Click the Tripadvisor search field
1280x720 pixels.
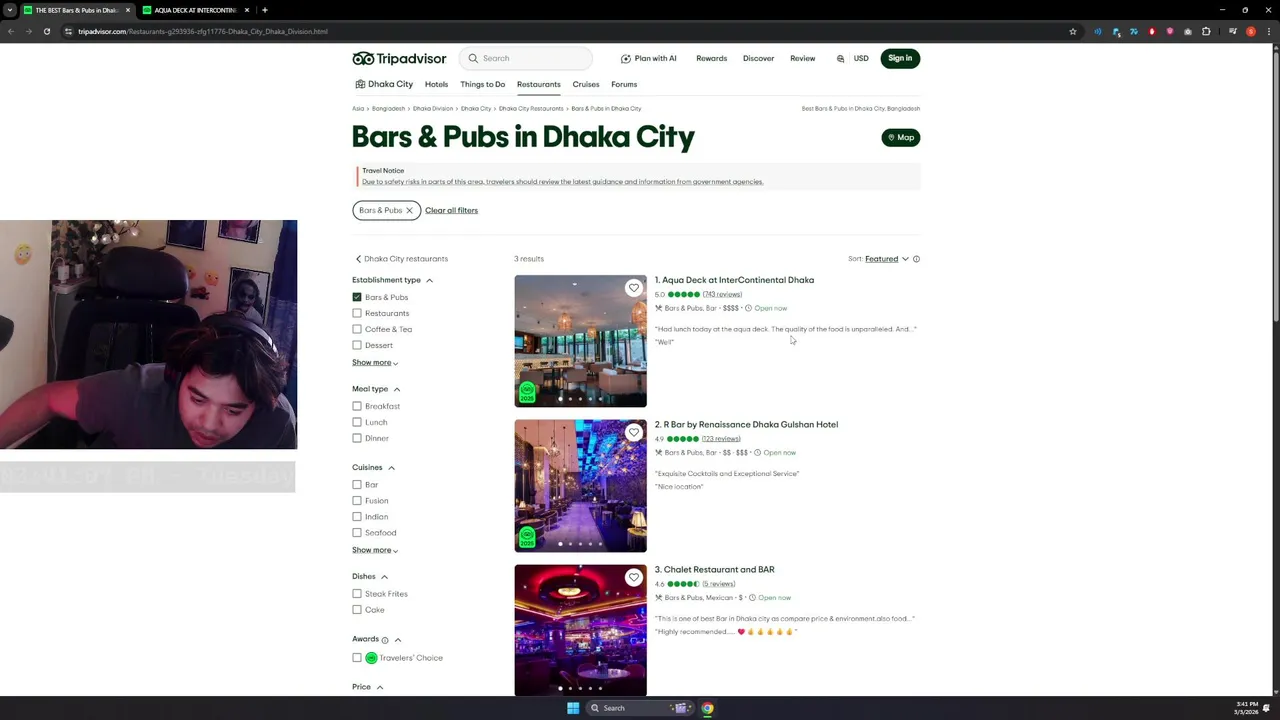(x=527, y=58)
